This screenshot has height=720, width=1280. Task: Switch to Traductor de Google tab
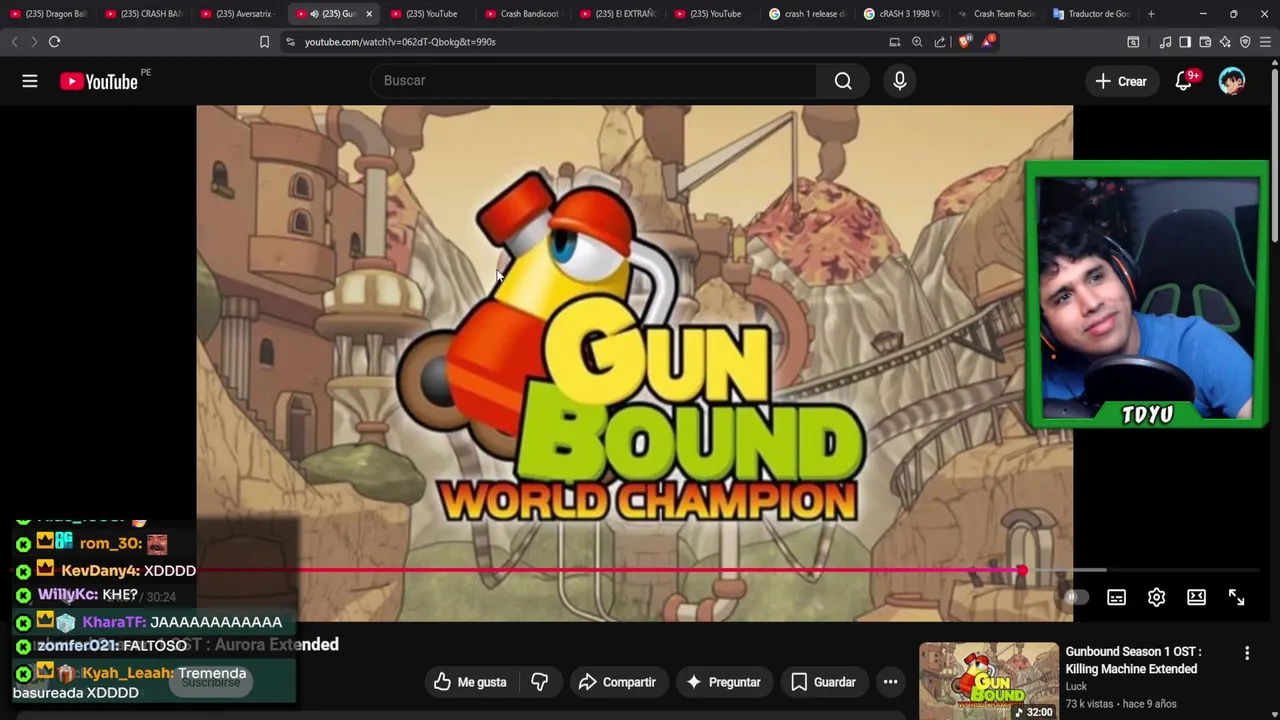coord(1094,14)
